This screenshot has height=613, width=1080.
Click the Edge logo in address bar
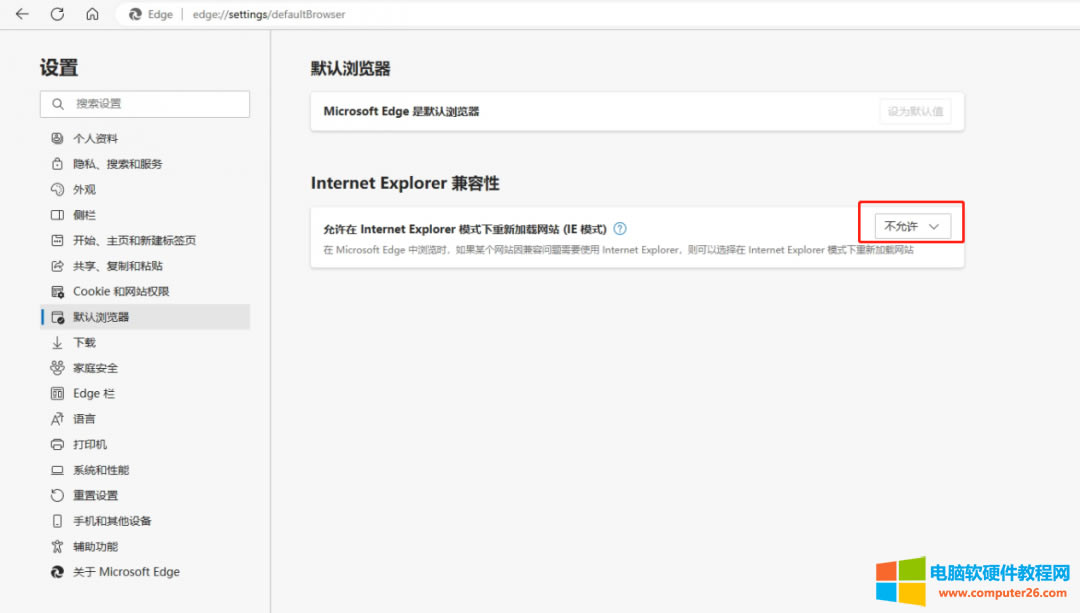(136, 14)
